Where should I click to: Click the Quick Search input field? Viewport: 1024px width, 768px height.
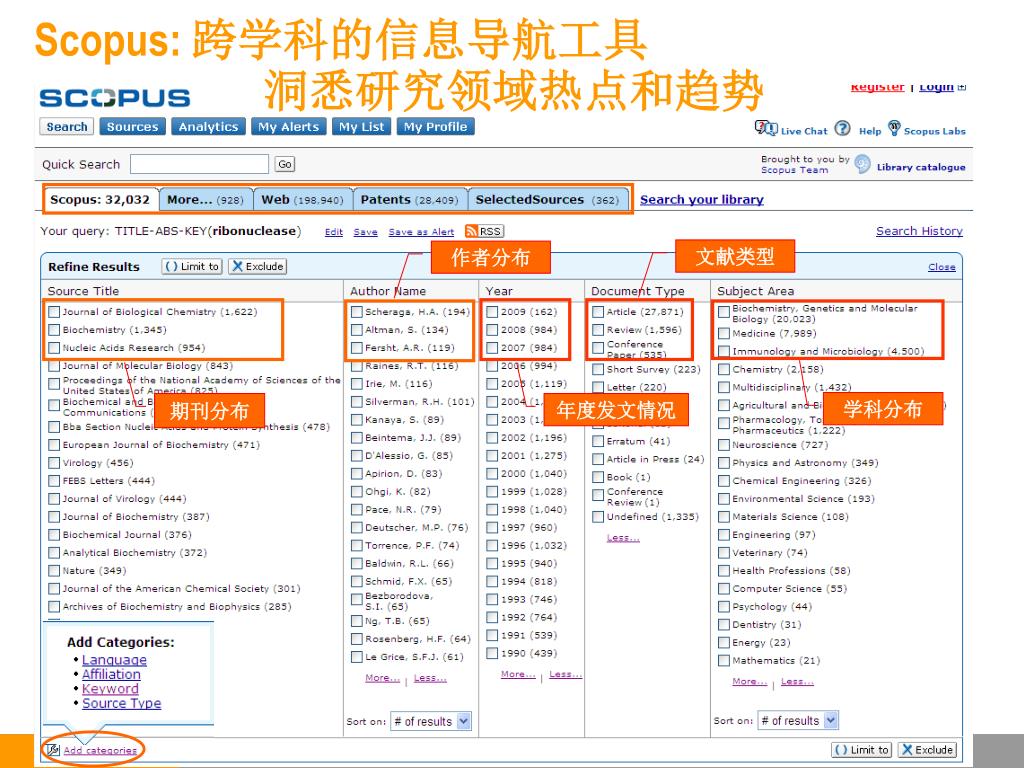point(199,164)
